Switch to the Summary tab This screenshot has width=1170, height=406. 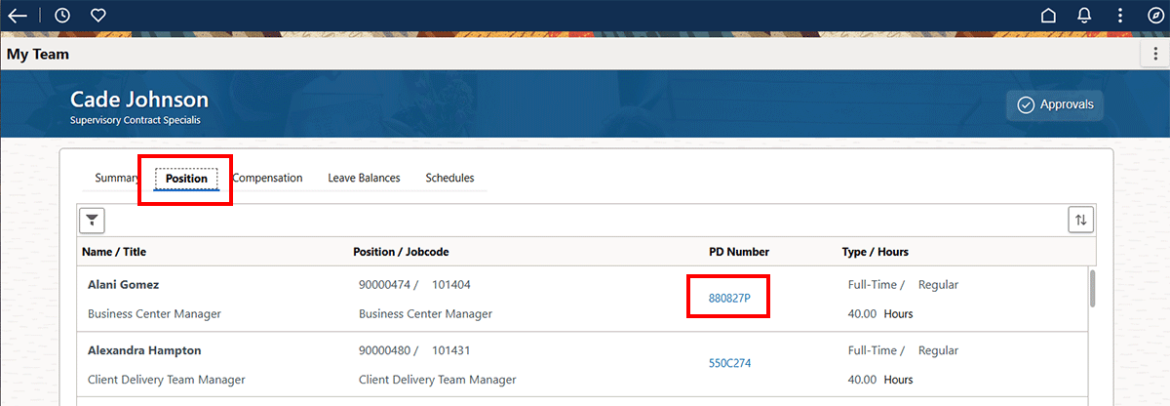(x=117, y=178)
